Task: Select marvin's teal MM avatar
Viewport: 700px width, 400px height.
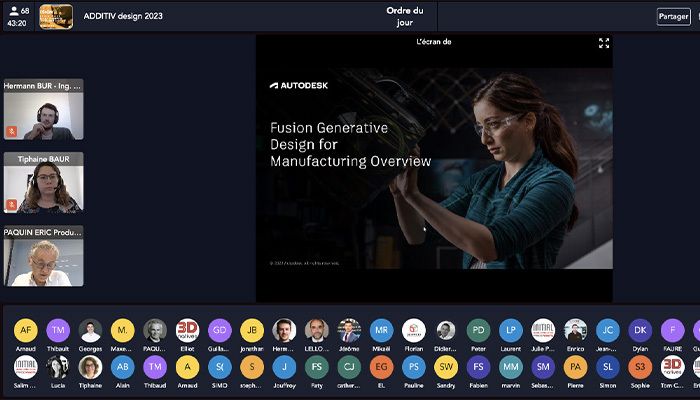Action: (511, 367)
